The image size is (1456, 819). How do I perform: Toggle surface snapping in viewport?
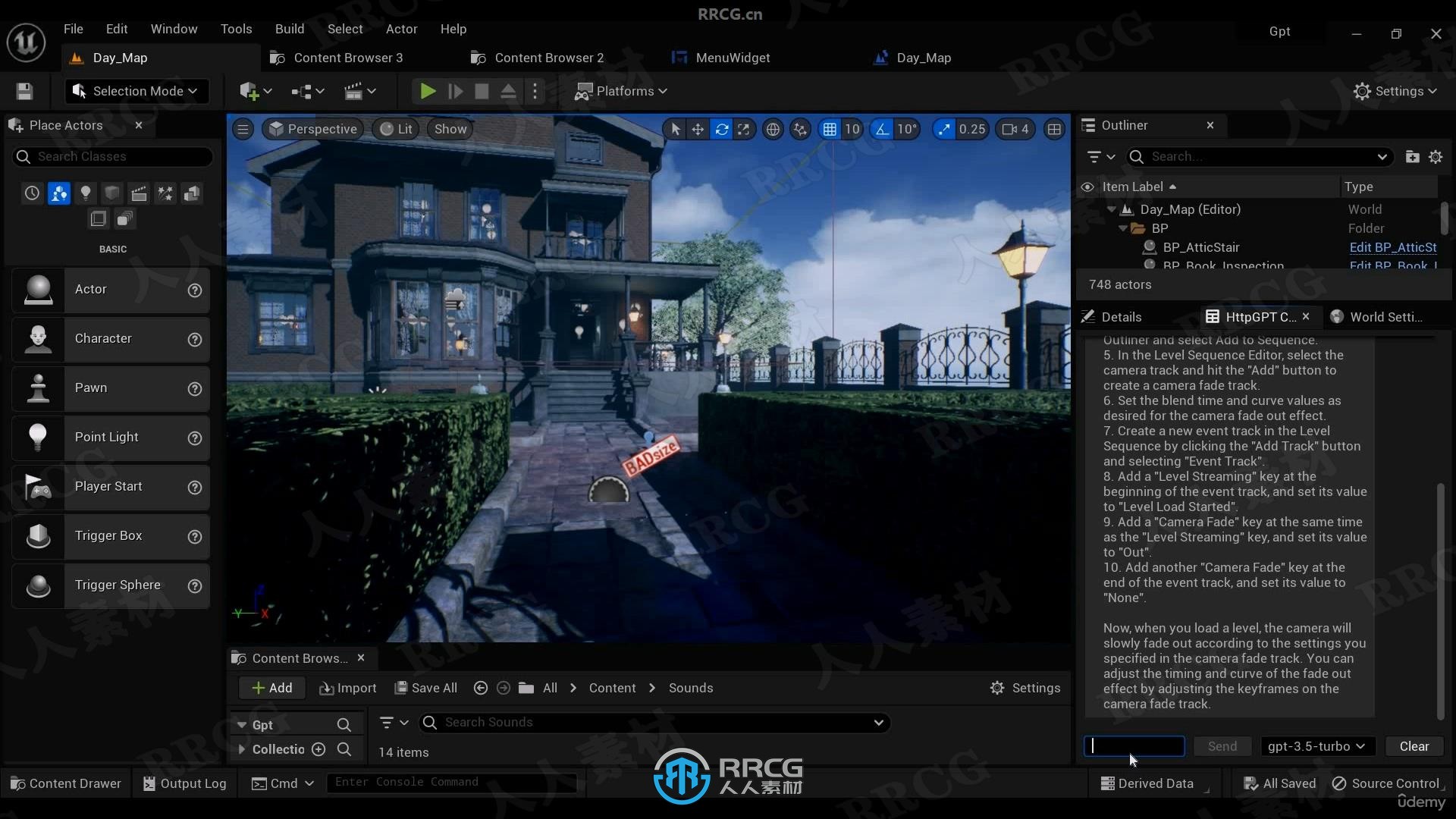[800, 129]
